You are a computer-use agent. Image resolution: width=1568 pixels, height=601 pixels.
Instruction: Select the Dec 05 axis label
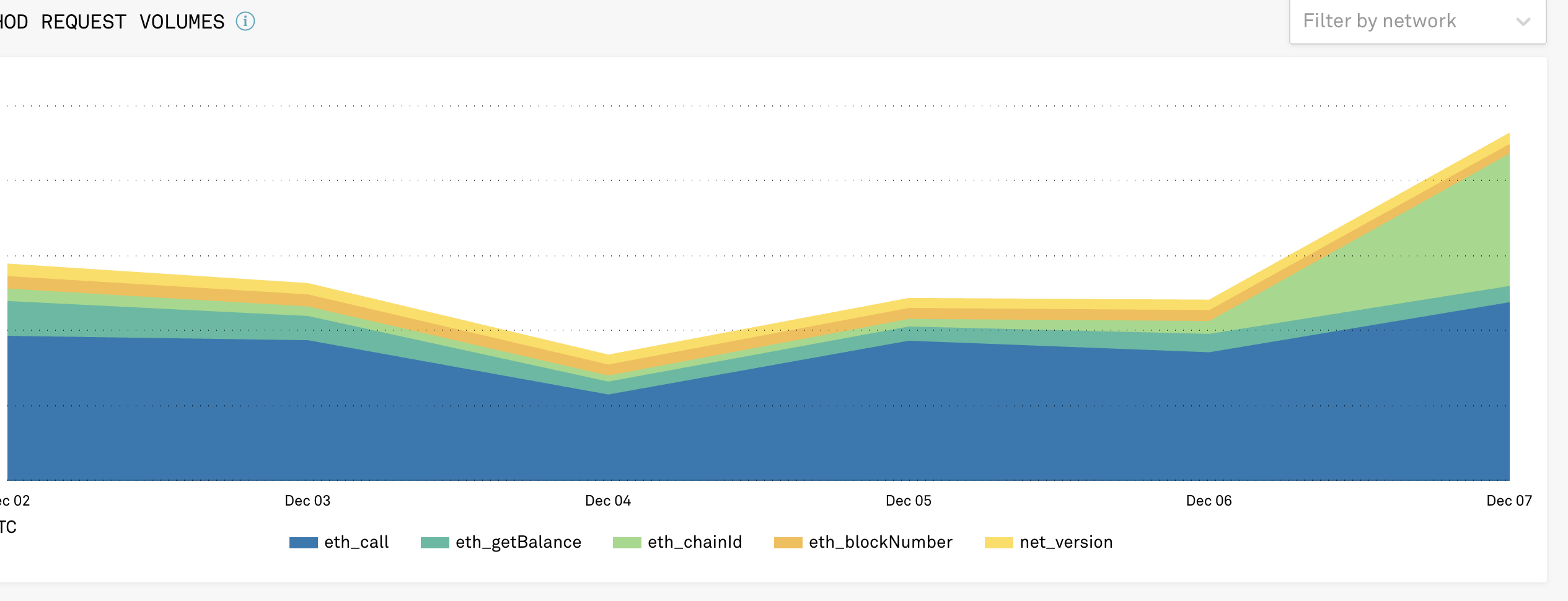pos(909,501)
